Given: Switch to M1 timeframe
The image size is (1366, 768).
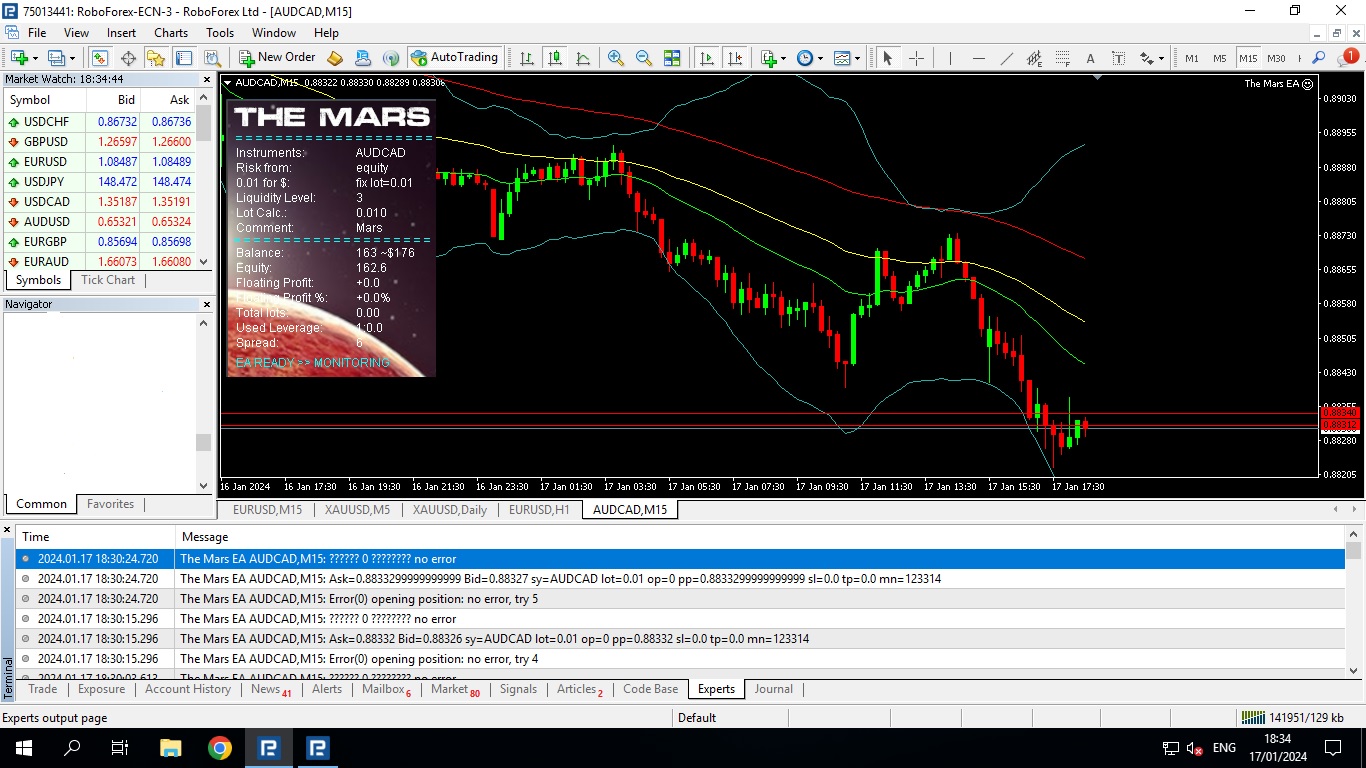Looking at the screenshot, I should 1192,58.
